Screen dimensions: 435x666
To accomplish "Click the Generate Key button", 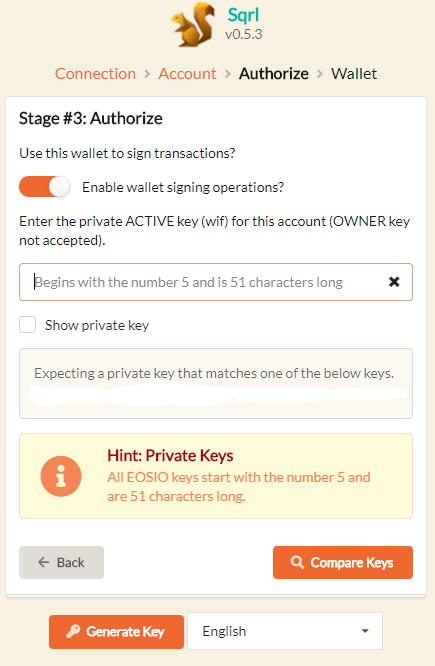I will click(116, 632).
